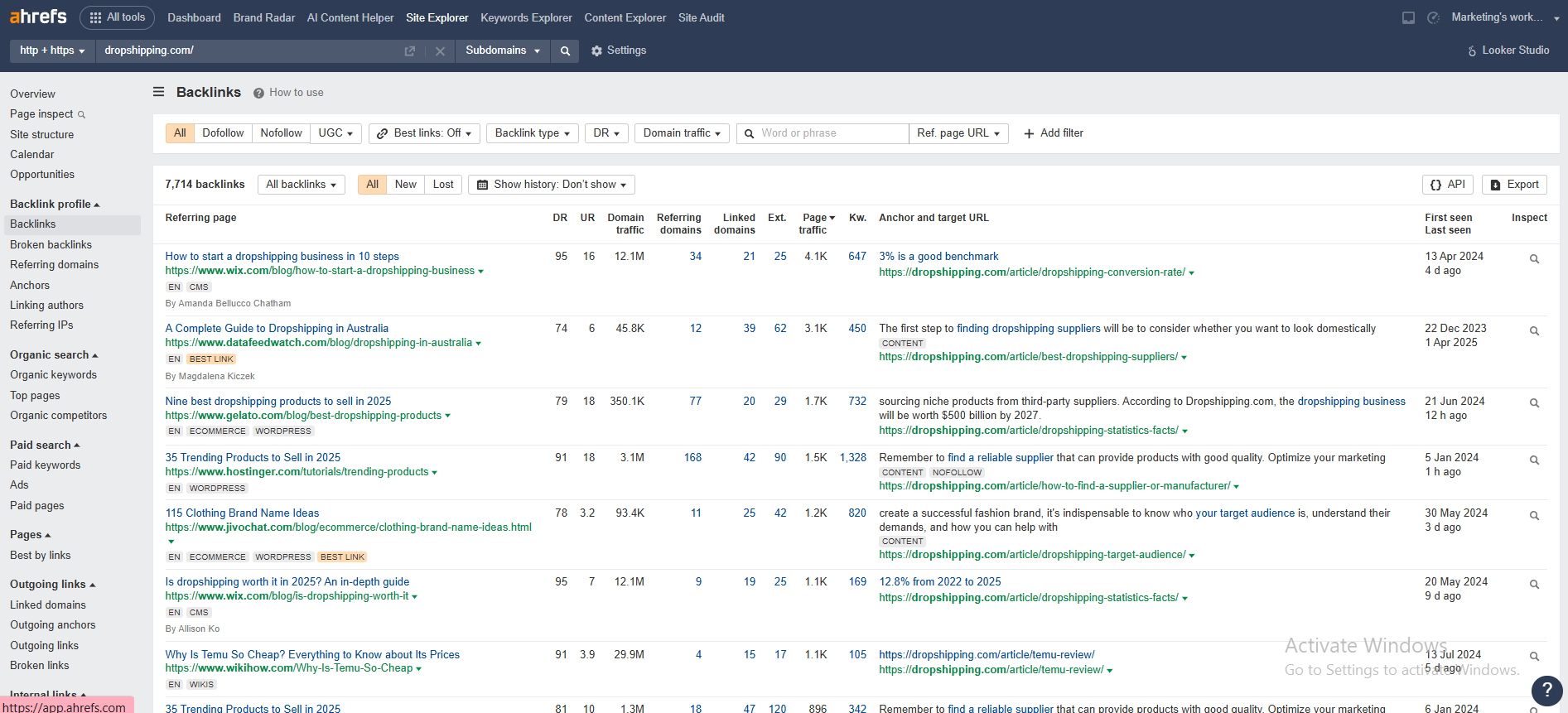Open the help question mark bubble
1568x713 pixels.
click(1546, 690)
